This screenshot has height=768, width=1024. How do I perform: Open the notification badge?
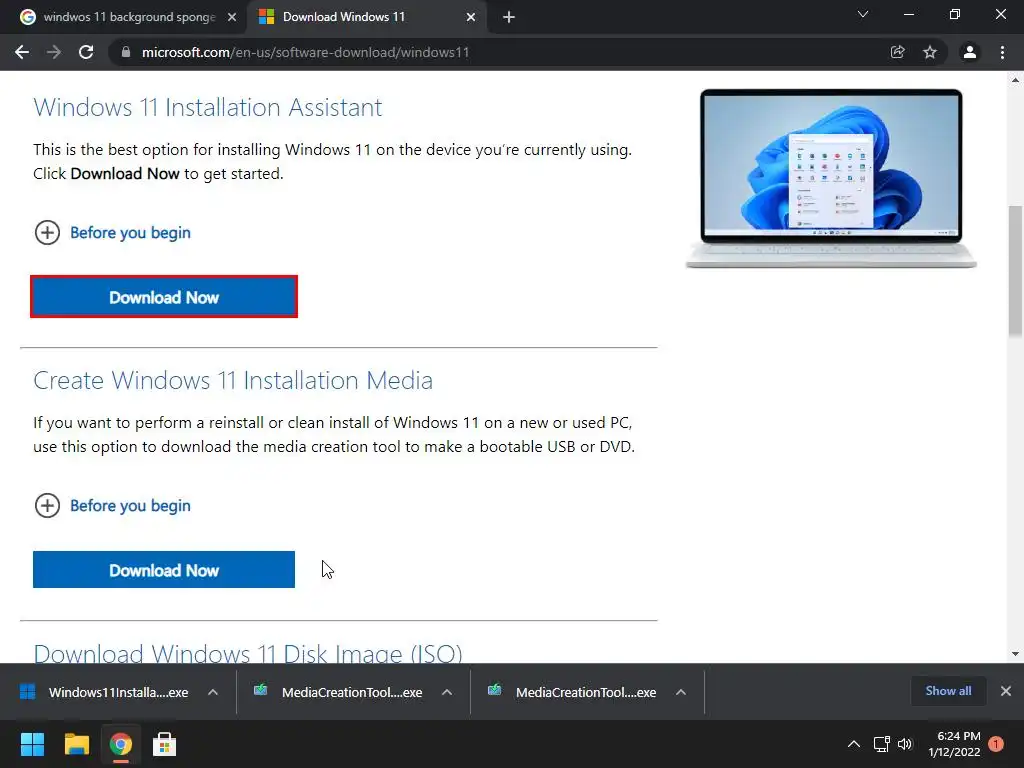tap(997, 744)
